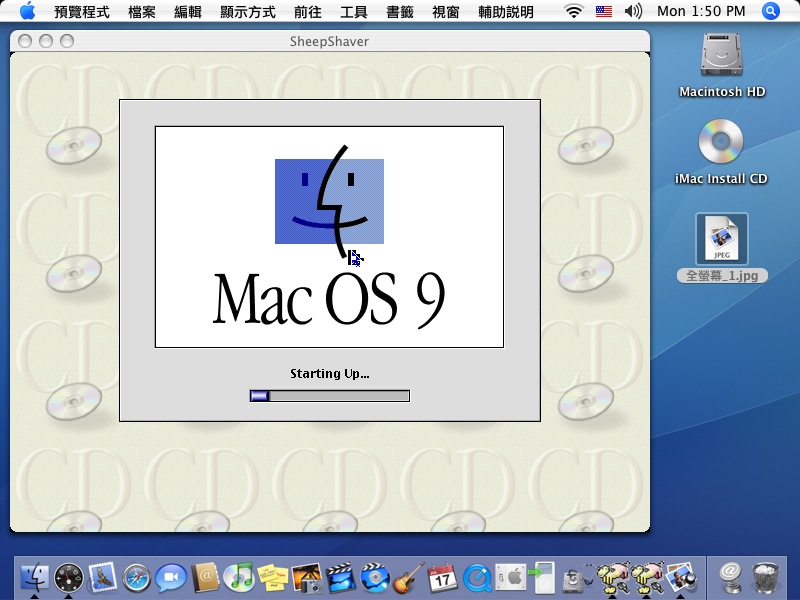Click the Wi-Fi status menu icon
The width and height of the screenshot is (800, 600).
[574, 11]
